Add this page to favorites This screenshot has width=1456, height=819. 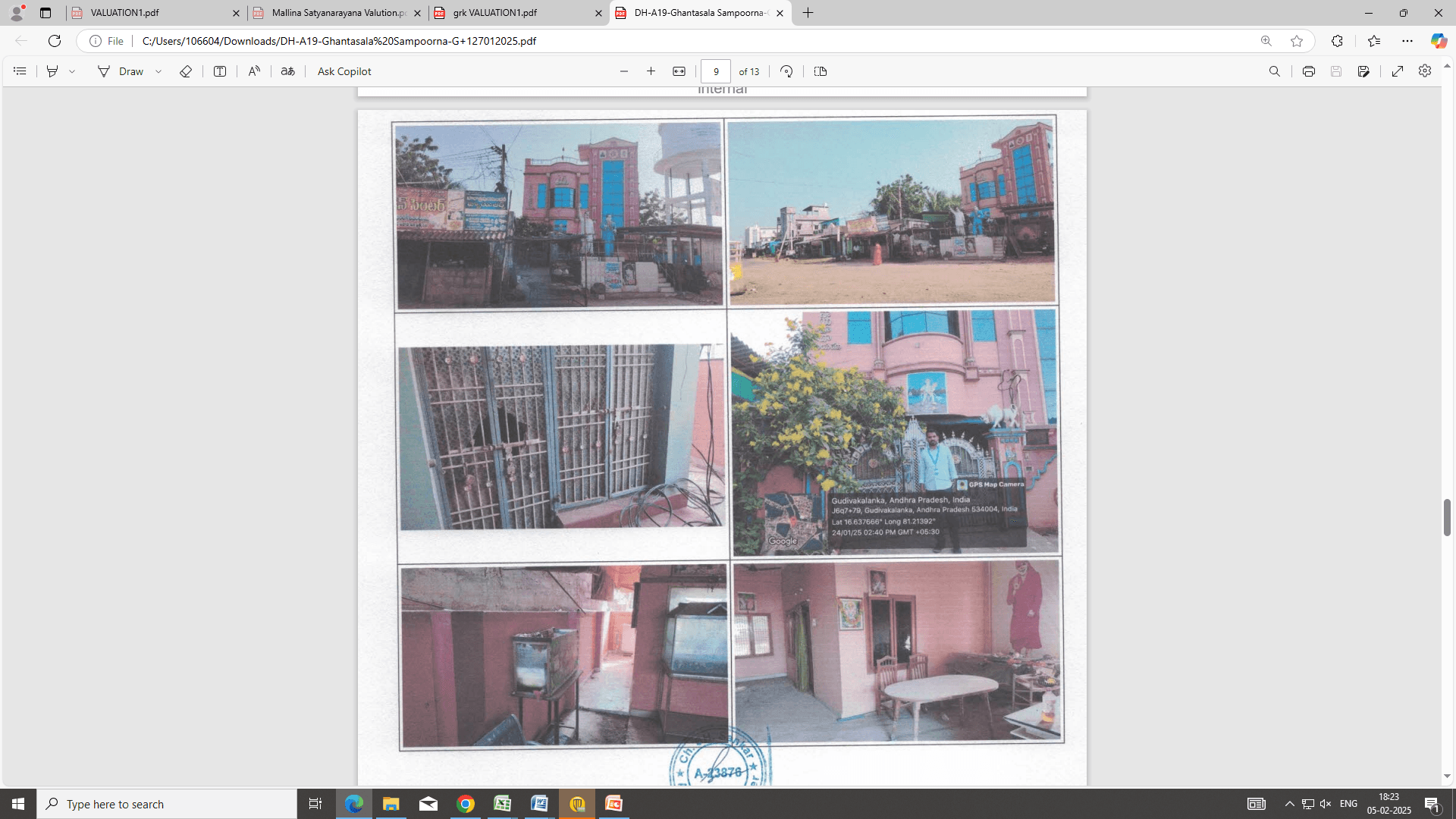point(1297,41)
